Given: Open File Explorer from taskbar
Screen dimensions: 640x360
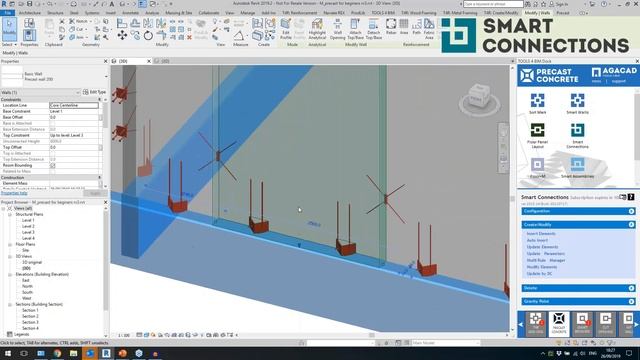Looking at the screenshot, I should click(73, 353).
